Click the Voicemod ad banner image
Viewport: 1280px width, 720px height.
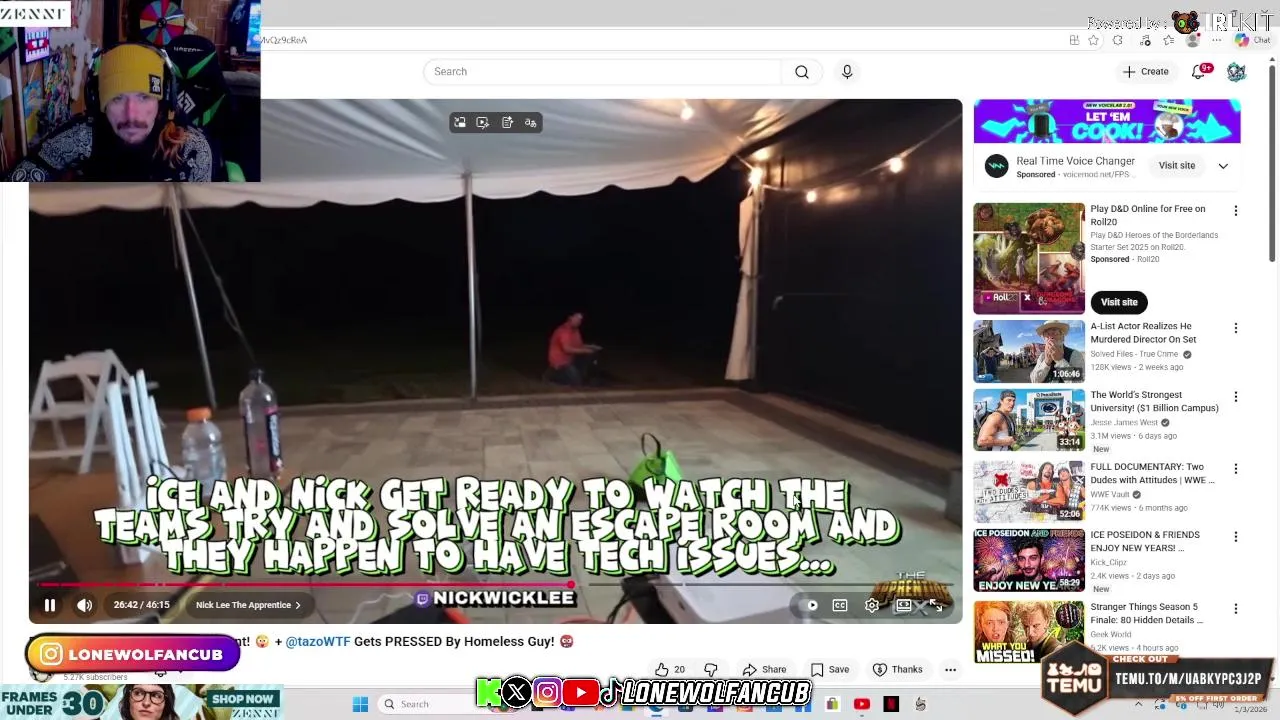pos(1107,121)
